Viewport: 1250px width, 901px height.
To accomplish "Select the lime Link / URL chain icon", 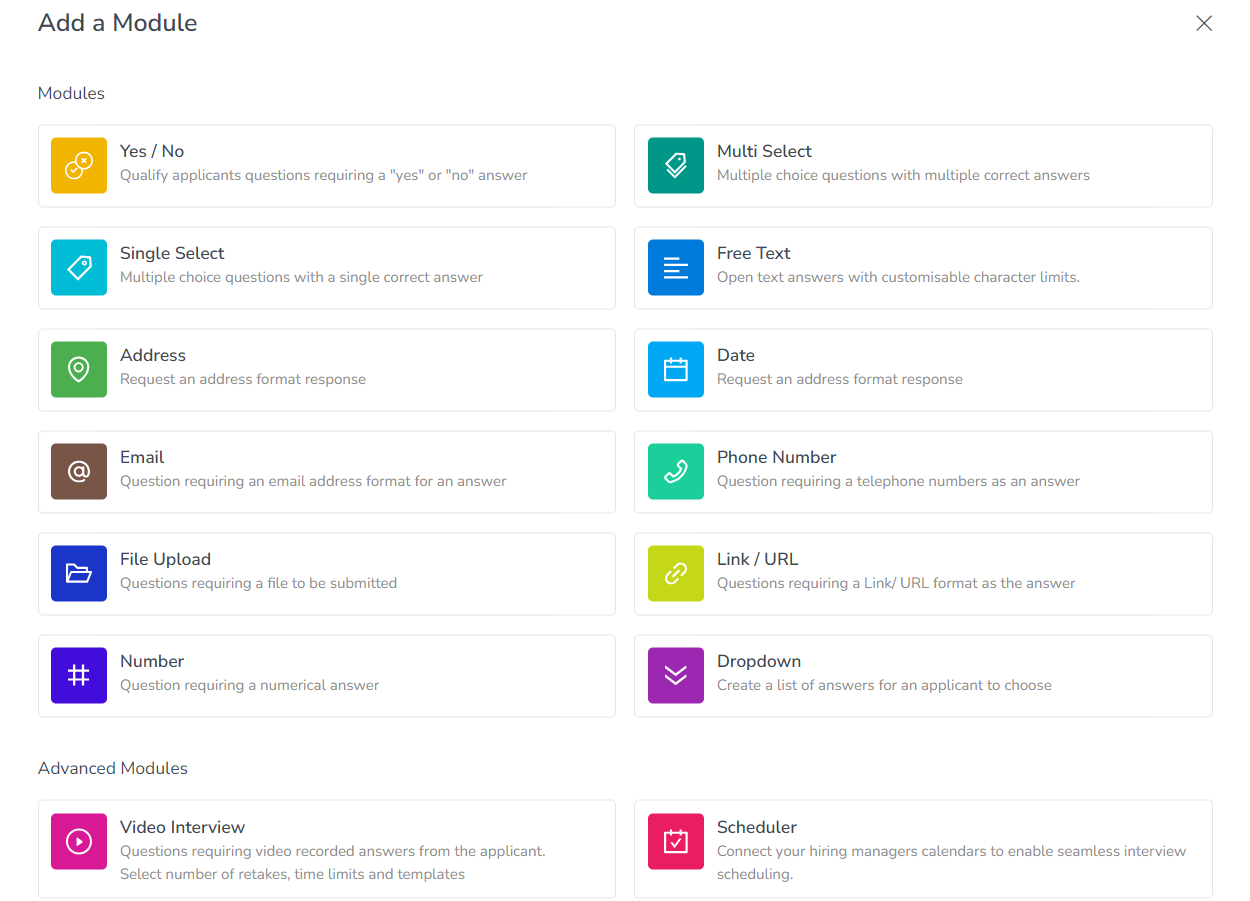I will point(676,574).
